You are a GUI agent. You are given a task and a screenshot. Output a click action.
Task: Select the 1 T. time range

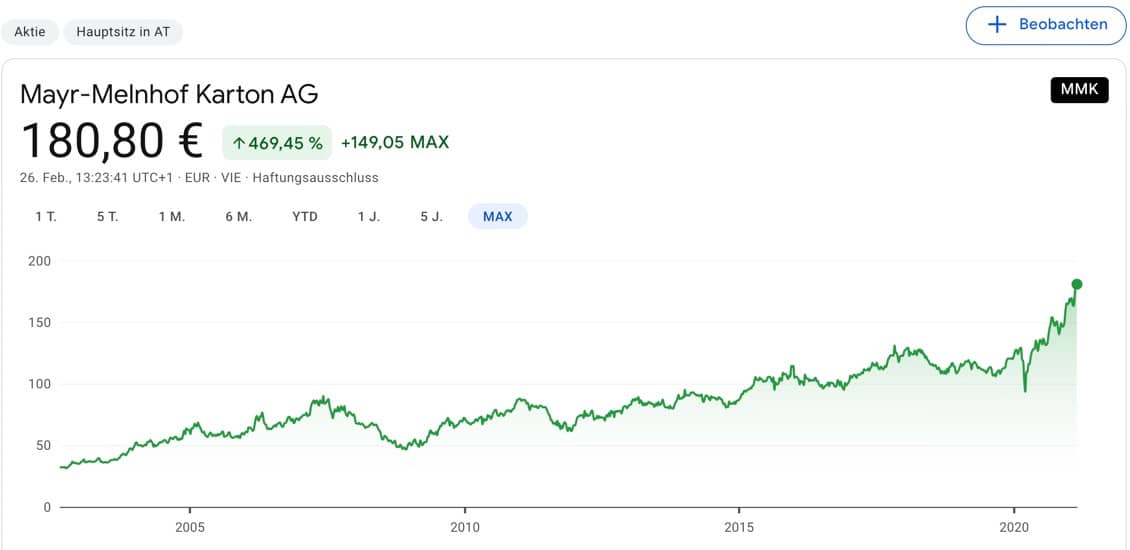[45, 216]
